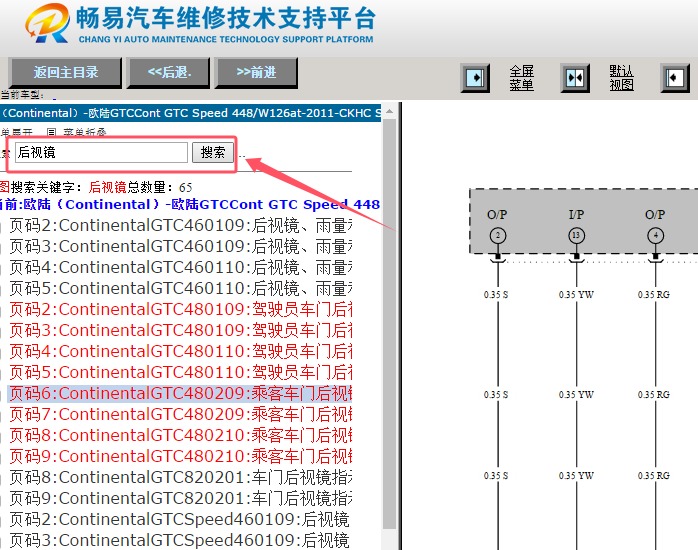The image size is (698, 550).
Task: Click the I/P label in the diagram
Action: click(576, 214)
